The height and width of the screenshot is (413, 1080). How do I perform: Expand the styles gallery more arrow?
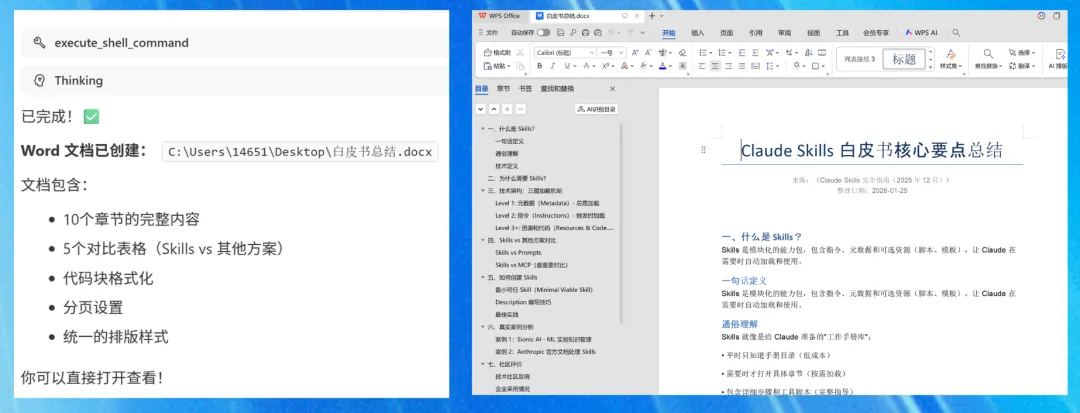coord(931,67)
